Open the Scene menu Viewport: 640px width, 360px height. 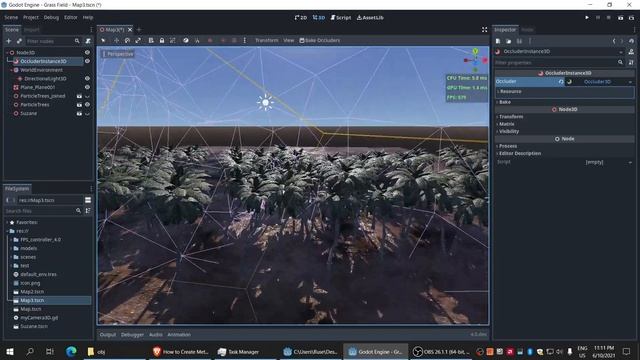(11, 18)
